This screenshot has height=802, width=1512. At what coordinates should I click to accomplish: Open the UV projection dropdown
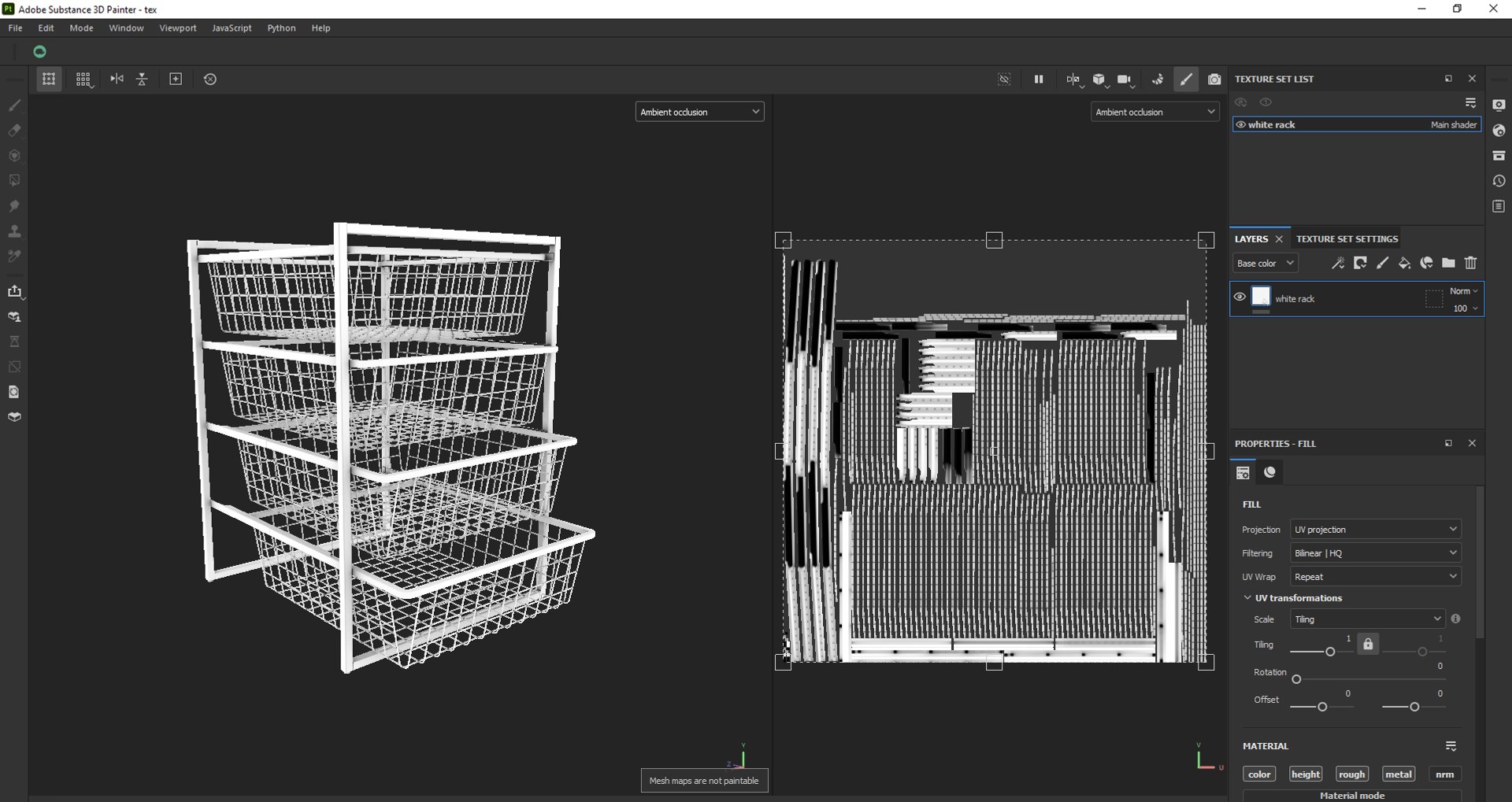pyautogui.click(x=1375, y=529)
